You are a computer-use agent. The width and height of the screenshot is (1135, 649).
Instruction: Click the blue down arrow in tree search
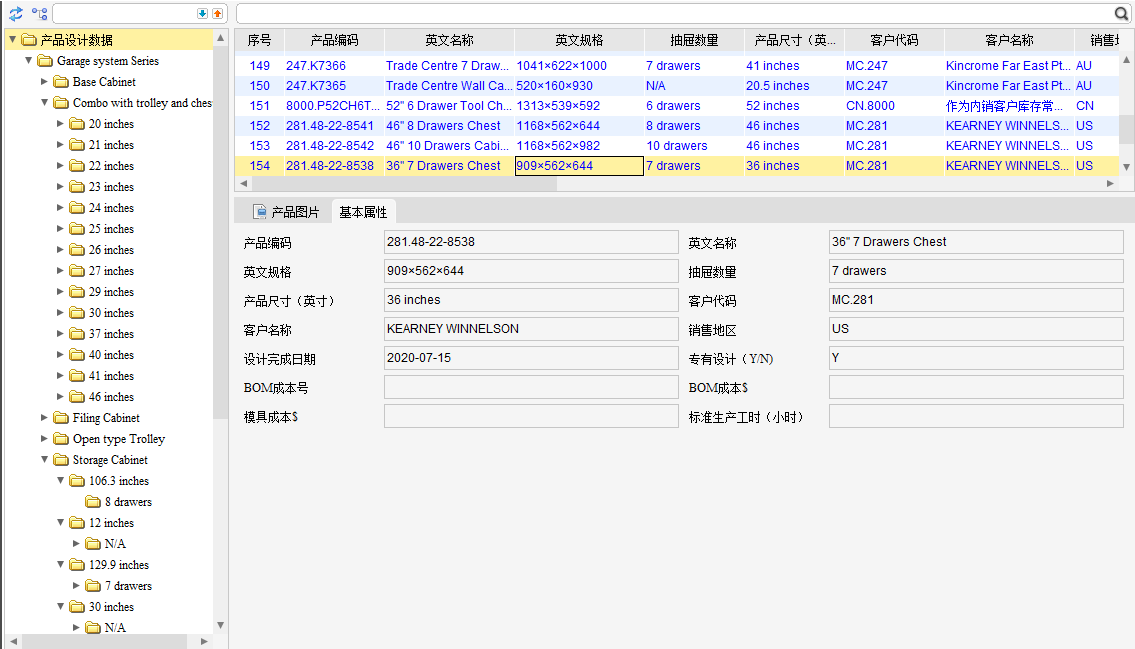pyautogui.click(x=202, y=14)
